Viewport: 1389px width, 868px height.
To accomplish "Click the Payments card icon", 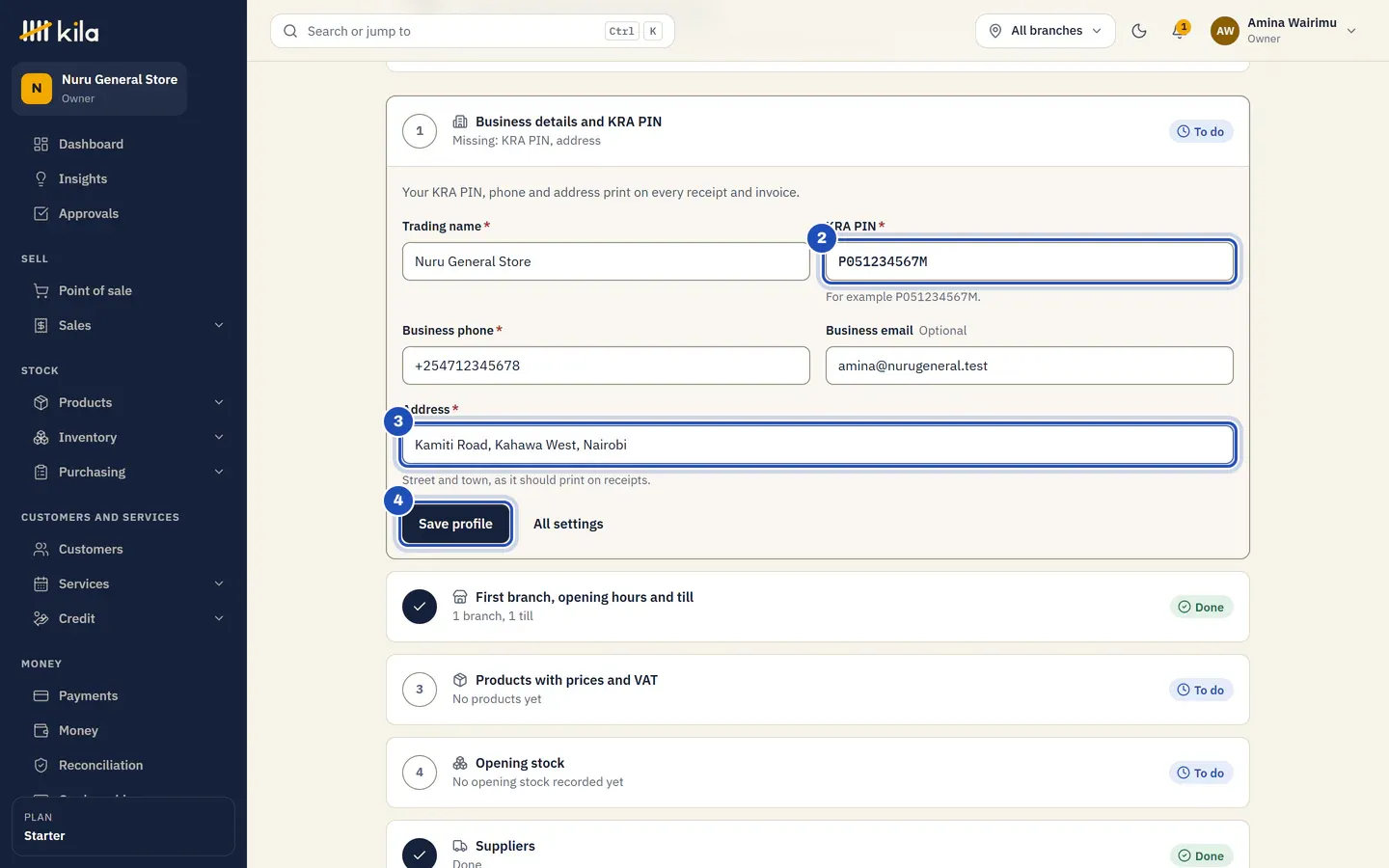I will (41, 696).
